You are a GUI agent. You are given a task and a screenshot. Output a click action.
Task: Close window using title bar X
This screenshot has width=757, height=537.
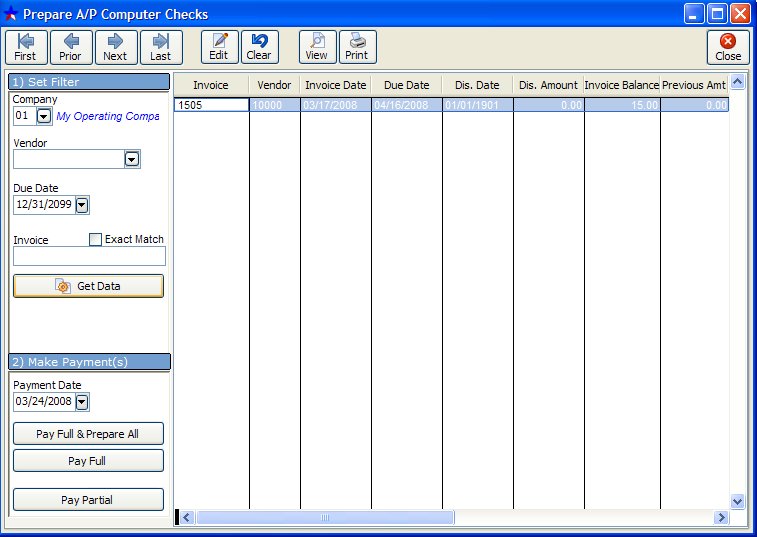[740, 14]
